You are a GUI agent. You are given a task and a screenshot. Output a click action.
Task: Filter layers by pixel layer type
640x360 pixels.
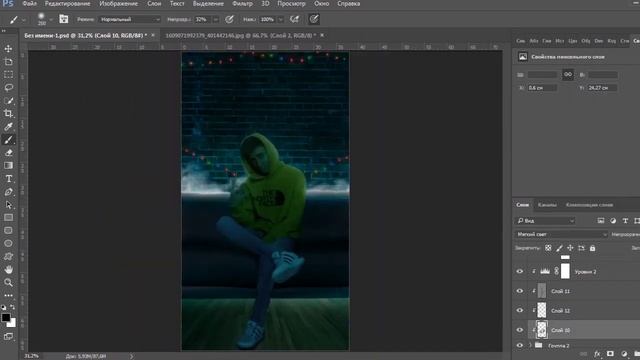(601, 221)
